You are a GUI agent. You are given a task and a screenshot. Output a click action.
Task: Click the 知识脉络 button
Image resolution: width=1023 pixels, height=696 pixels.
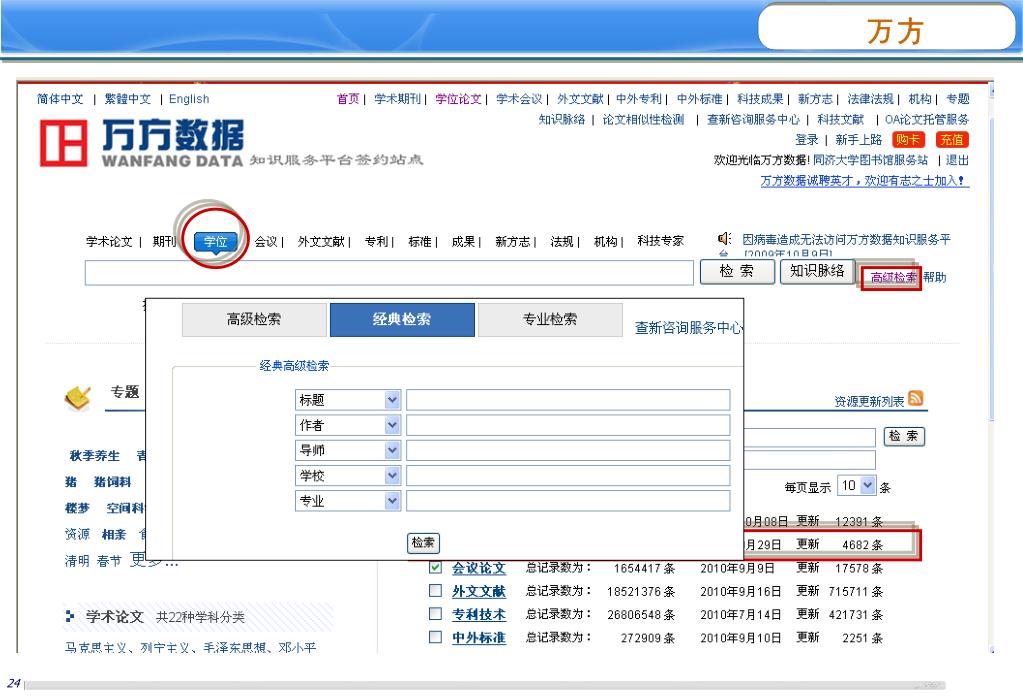click(x=817, y=271)
